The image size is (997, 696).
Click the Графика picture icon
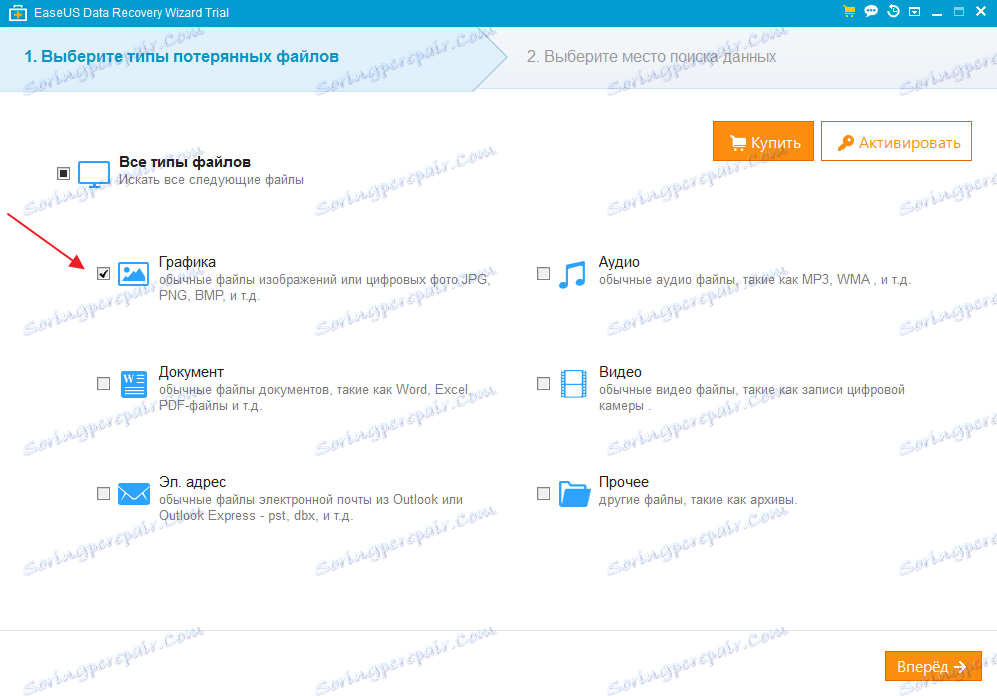pos(134,274)
